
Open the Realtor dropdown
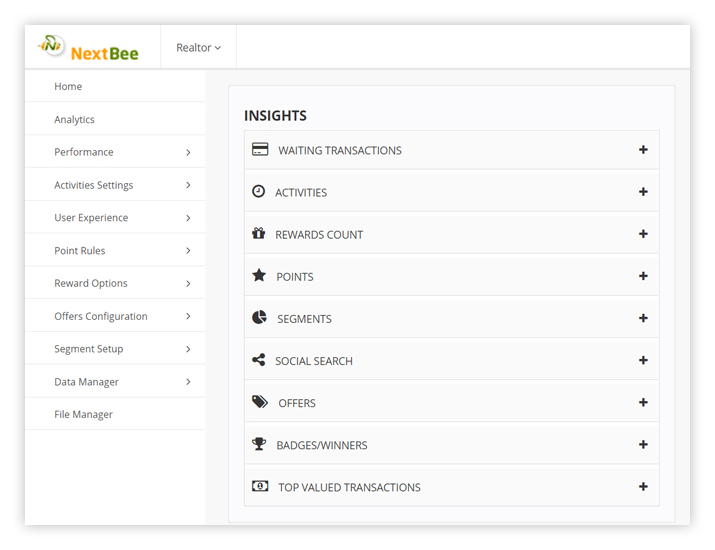coord(198,48)
